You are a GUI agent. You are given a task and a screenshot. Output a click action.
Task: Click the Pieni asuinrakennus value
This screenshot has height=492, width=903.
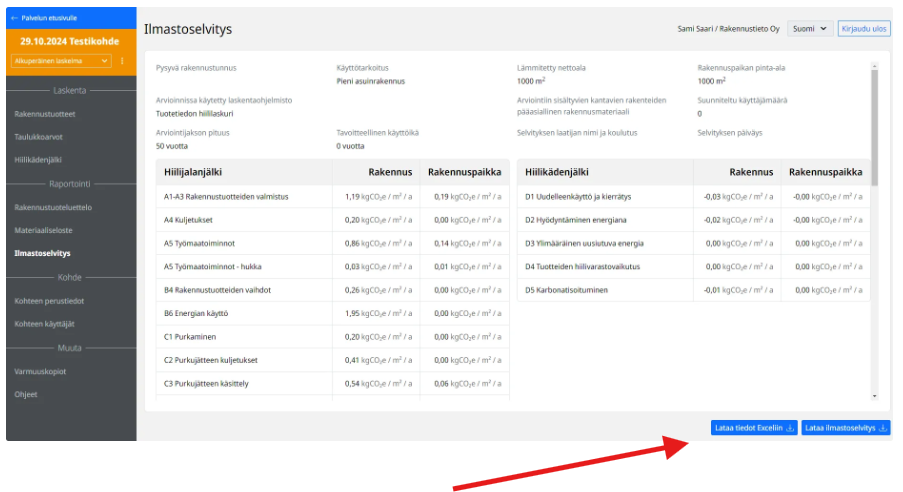(371, 81)
